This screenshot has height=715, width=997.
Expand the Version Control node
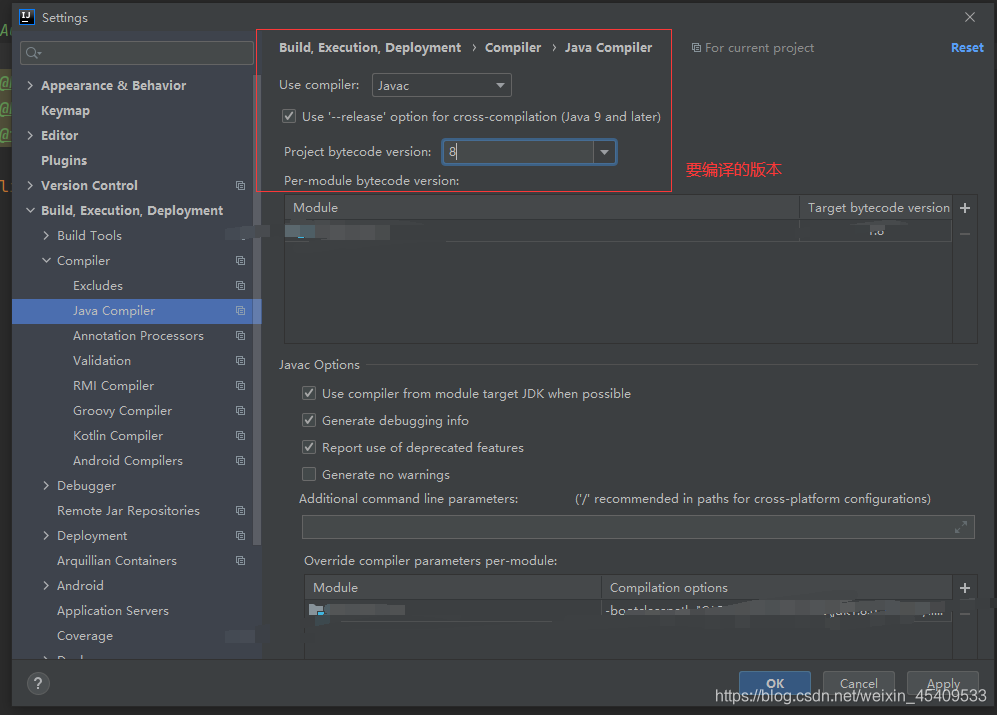30,186
